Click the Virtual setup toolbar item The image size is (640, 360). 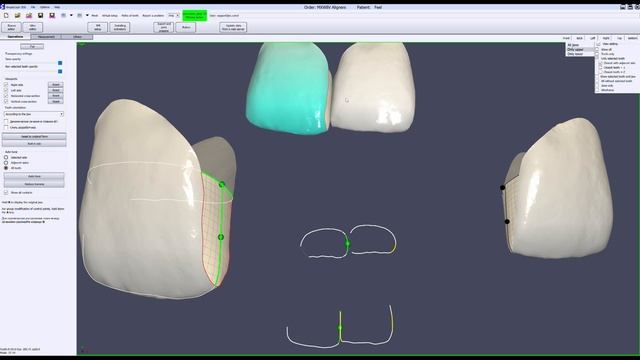click(110, 16)
